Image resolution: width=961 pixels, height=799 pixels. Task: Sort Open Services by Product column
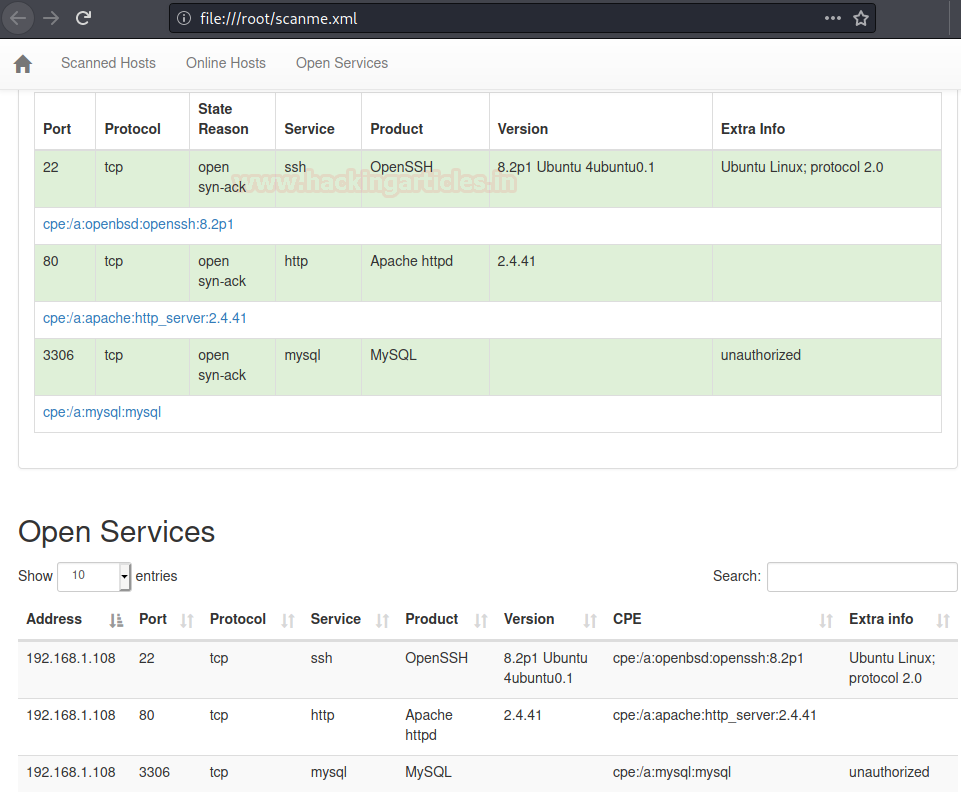pos(446,619)
